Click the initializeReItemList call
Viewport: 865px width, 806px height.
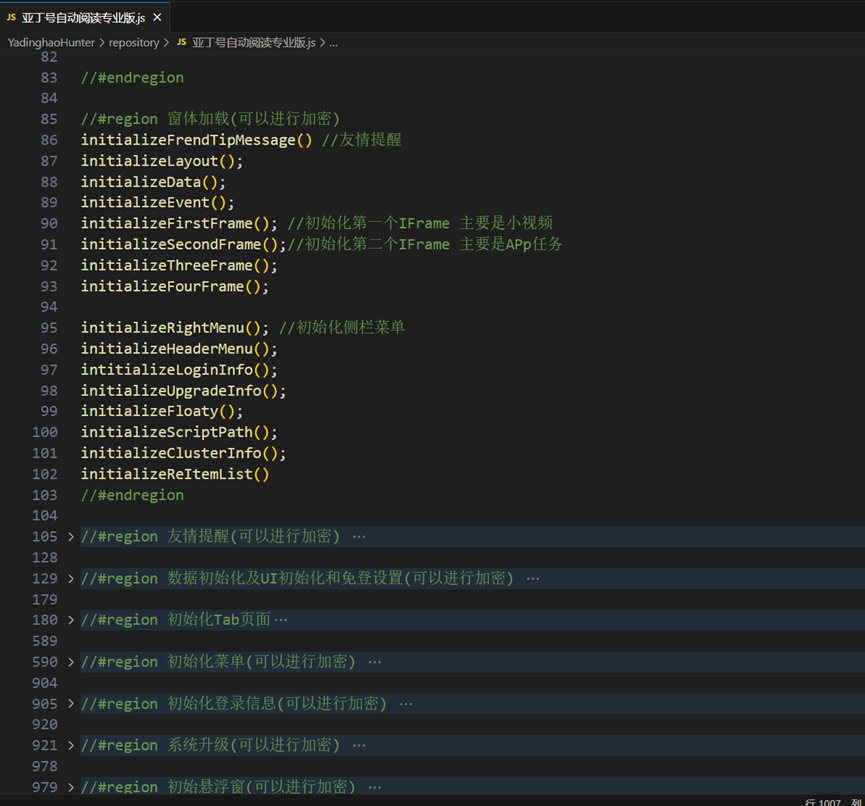tap(175, 474)
